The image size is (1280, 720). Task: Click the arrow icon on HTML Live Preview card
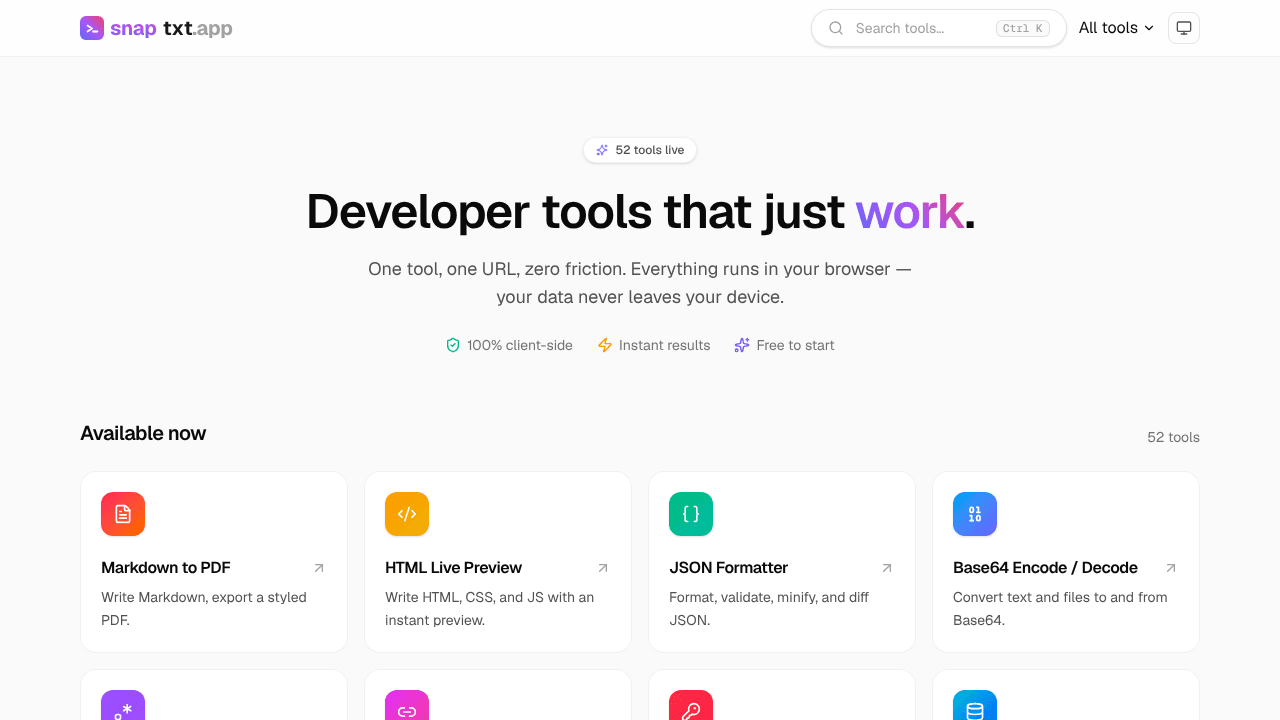tap(603, 568)
